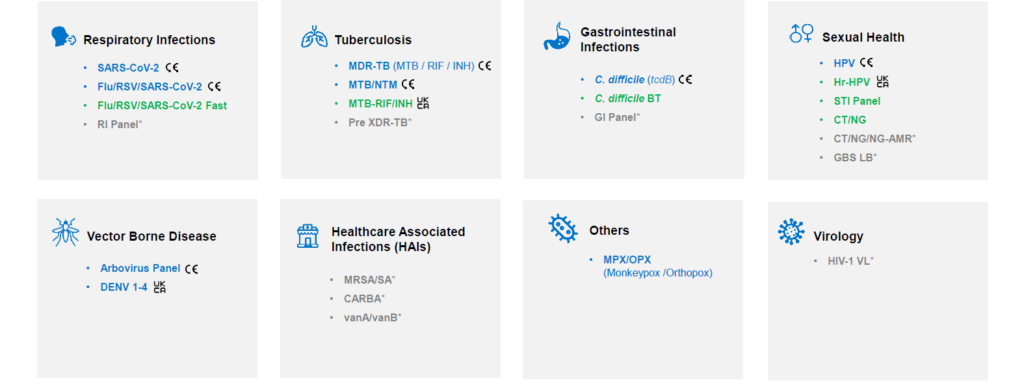Open the CT/NG link

click(x=850, y=120)
